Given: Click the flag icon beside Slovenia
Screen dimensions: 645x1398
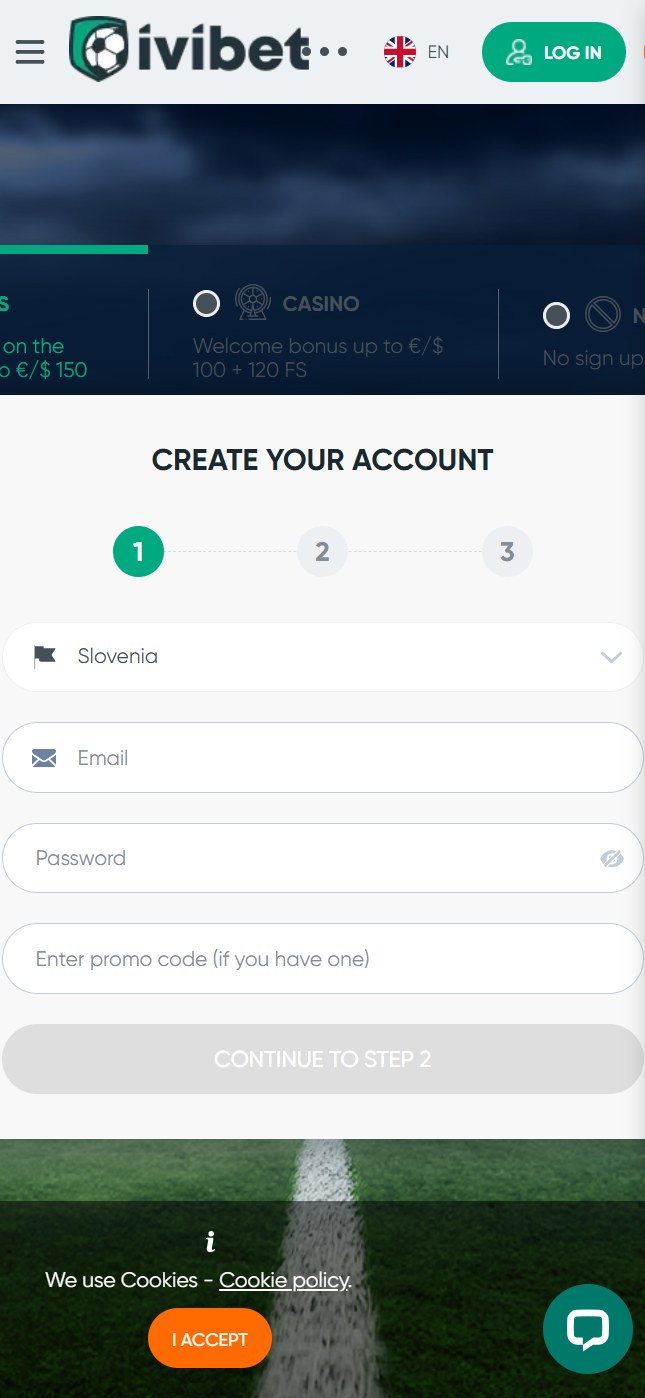Looking at the screenshot, I should point(45,657).
